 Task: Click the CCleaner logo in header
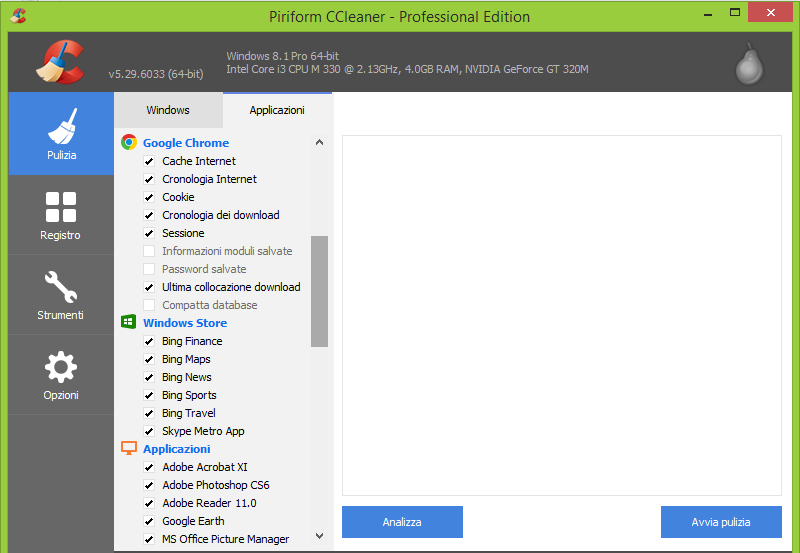[x=60, y=62]
